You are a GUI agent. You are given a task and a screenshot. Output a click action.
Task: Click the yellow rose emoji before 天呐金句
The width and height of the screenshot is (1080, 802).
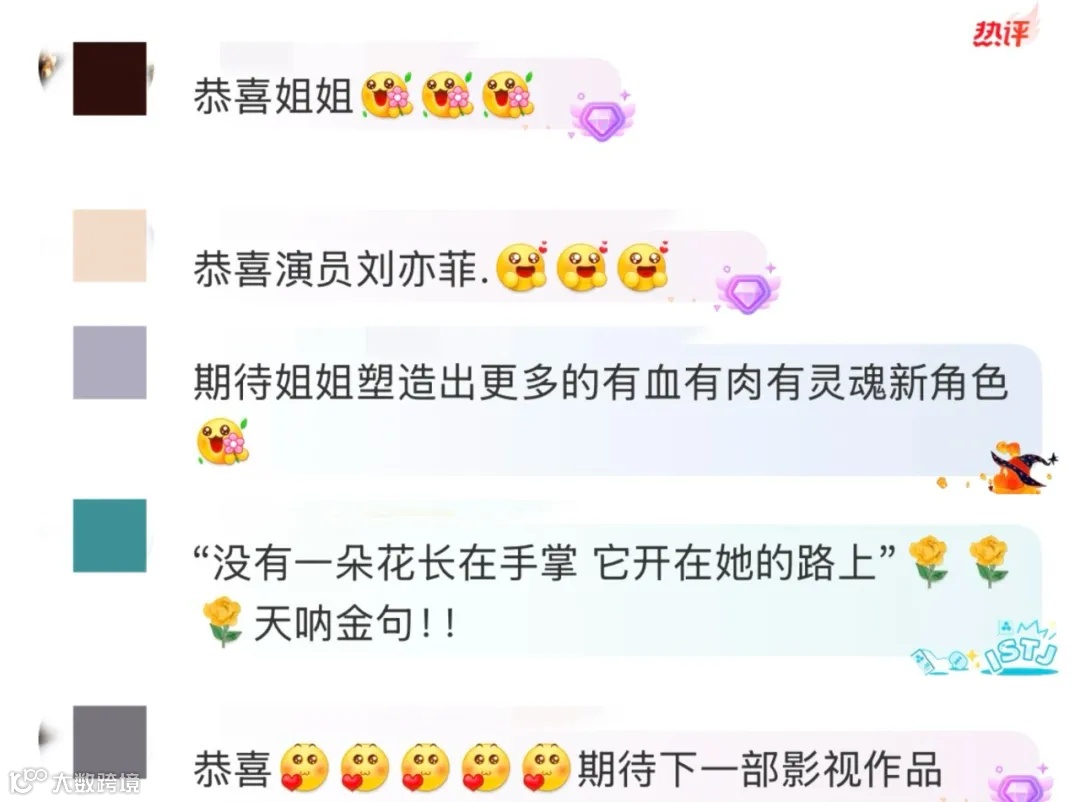point(222,622)
